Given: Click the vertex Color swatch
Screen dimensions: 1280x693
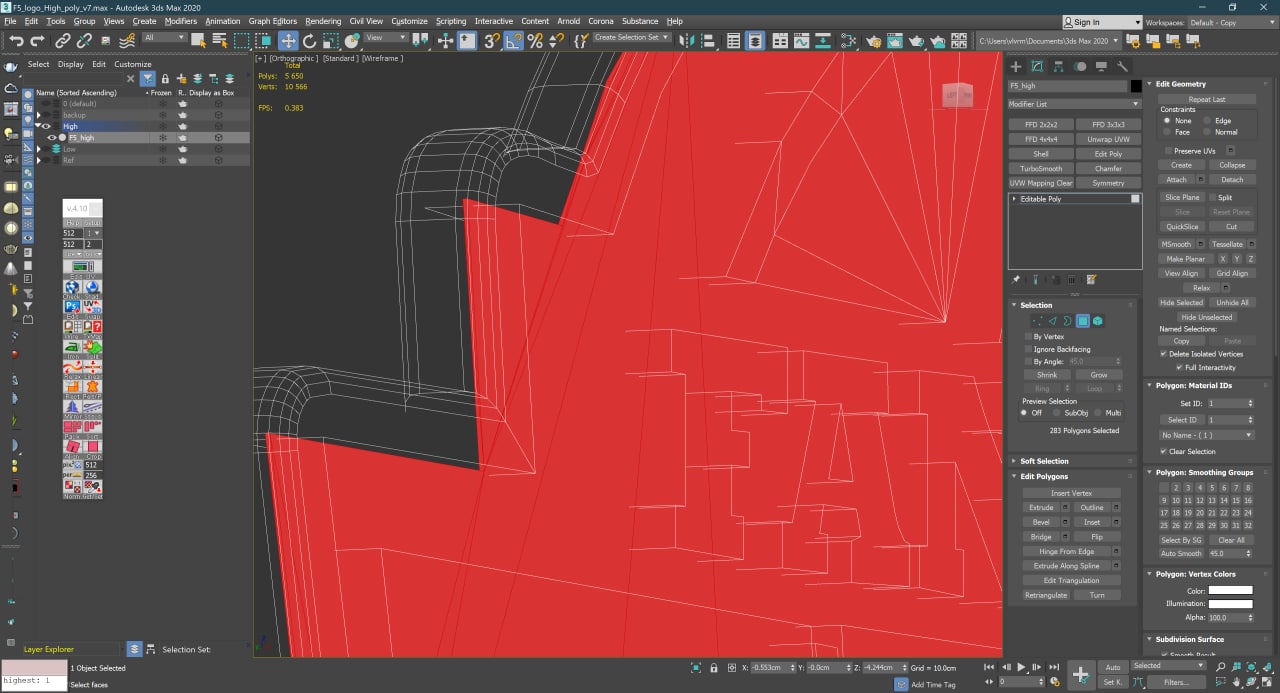Looking at the screenshot, I should [x=1230, y=591].
